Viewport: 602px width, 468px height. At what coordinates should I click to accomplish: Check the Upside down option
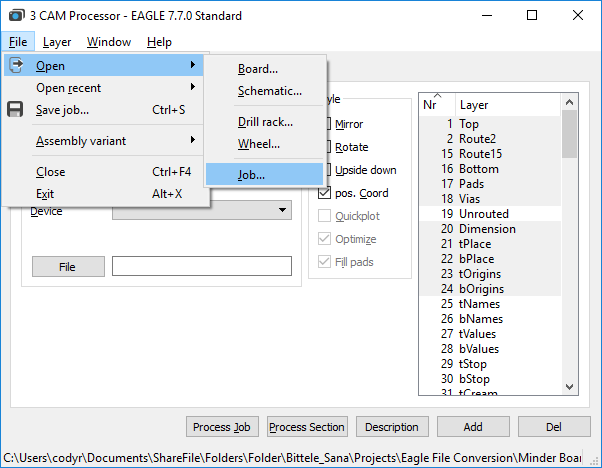click(x=326, y=170)
